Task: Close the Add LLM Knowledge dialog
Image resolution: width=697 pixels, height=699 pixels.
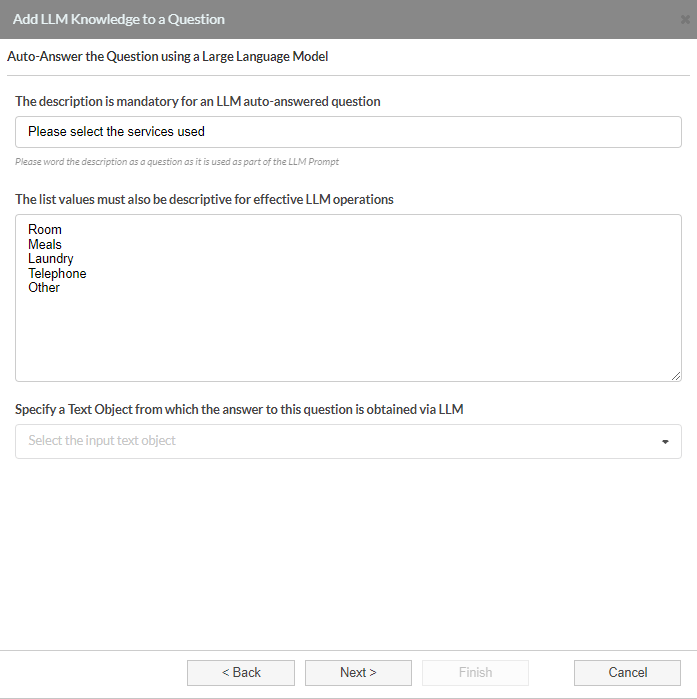Action: click(x=685, y=20)
